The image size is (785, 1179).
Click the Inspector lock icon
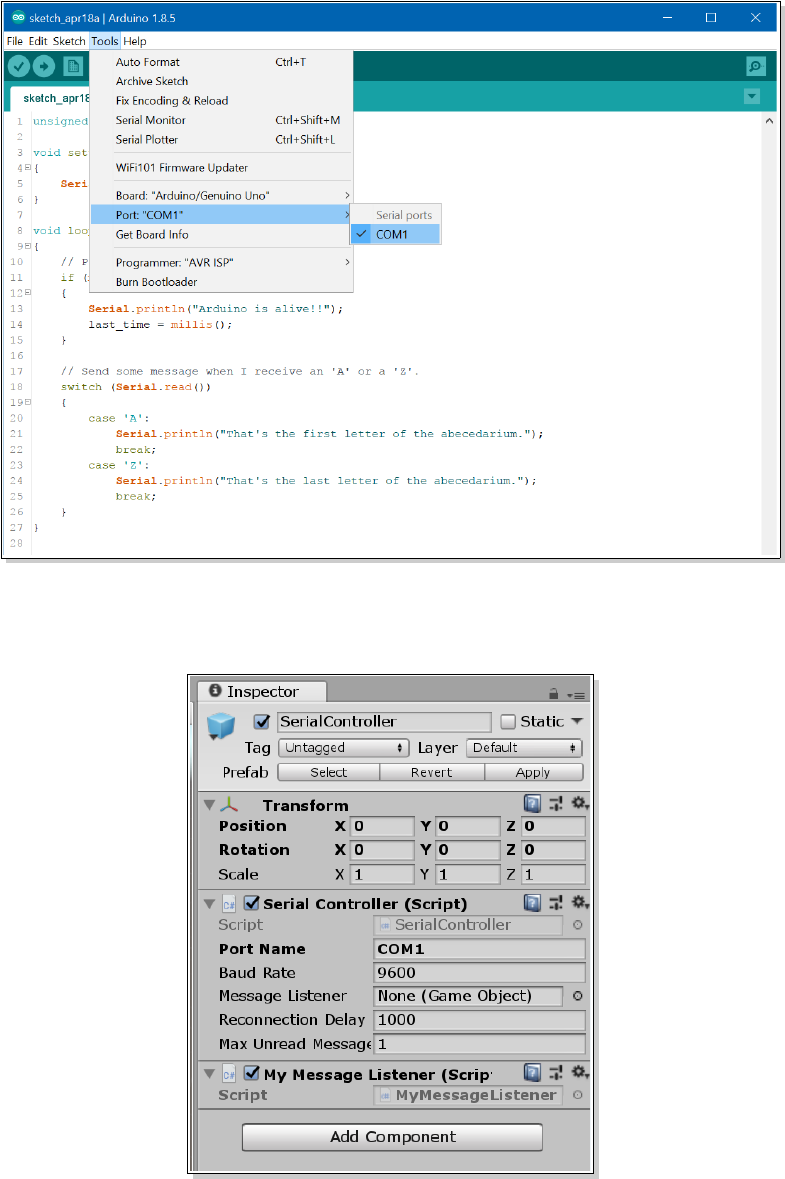click(x=553, y=694)
